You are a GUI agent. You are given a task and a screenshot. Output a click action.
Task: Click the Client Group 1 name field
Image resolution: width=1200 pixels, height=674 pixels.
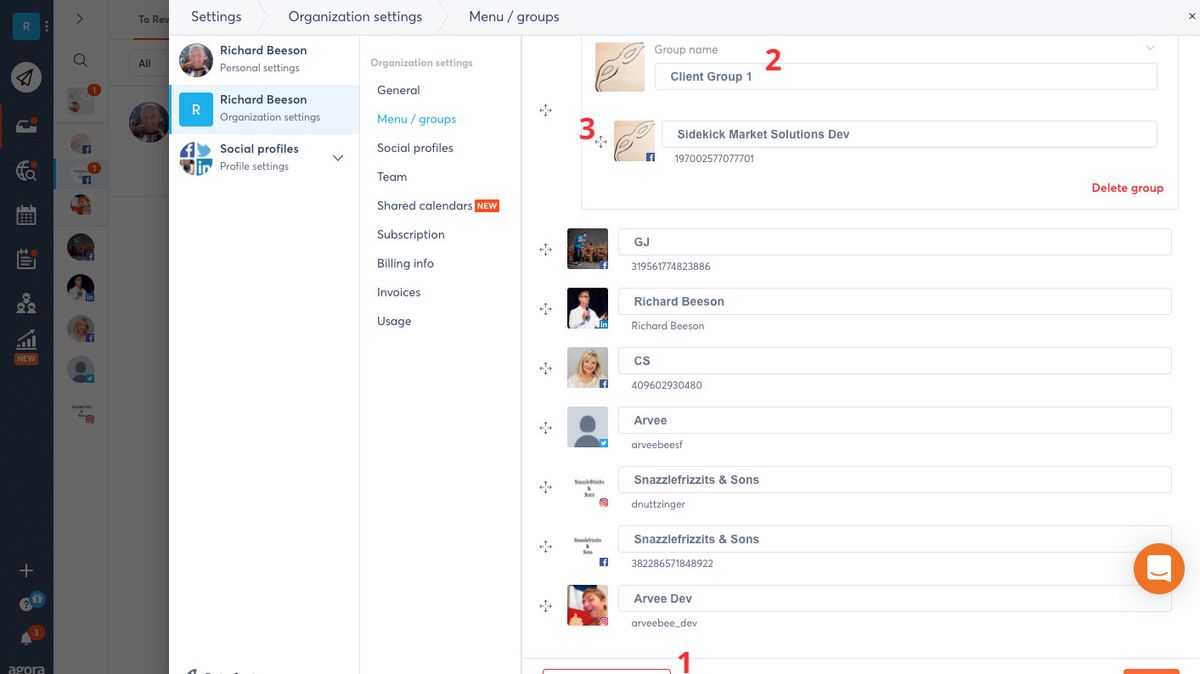point(906,76)
